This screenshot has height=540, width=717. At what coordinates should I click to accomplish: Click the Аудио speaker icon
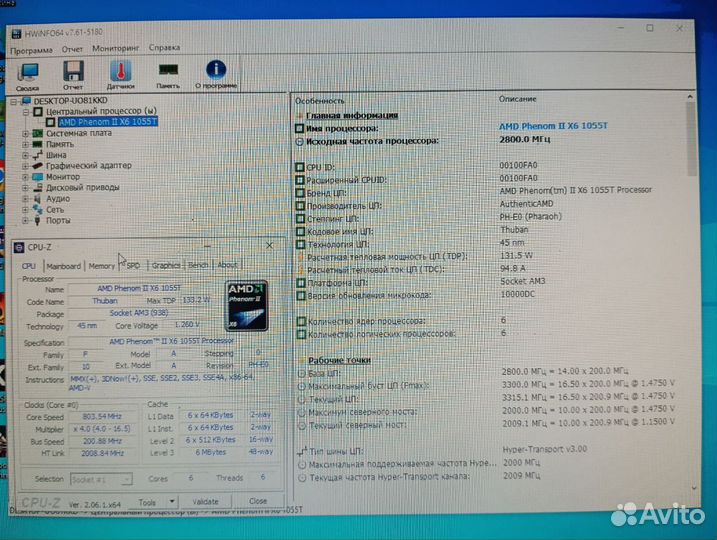[x=37, y=198]
